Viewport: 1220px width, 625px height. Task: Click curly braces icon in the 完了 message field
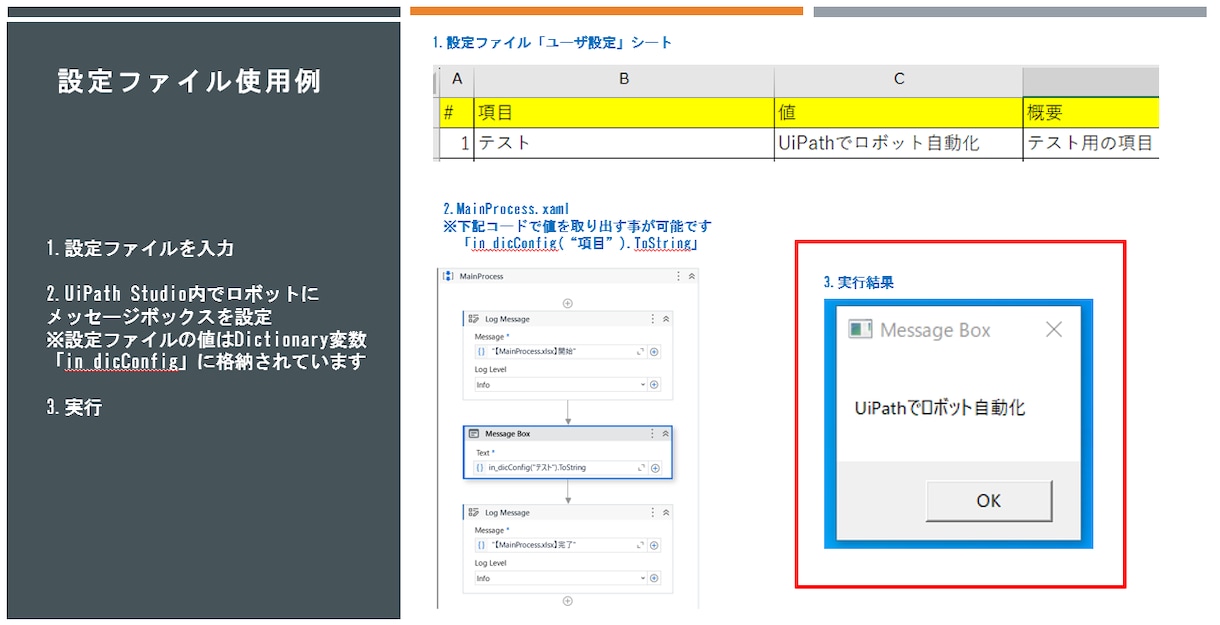[x=481, y=545]
